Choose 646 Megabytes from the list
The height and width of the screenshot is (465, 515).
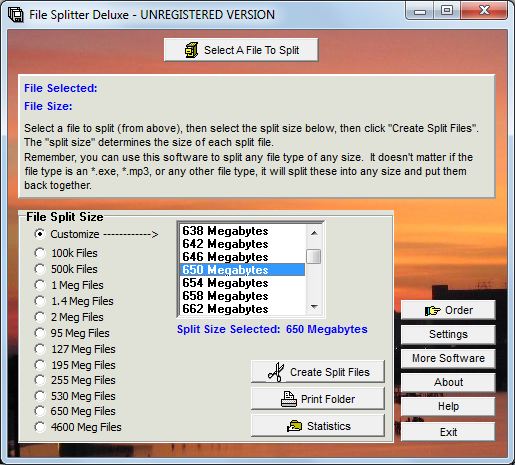[242, 257]
